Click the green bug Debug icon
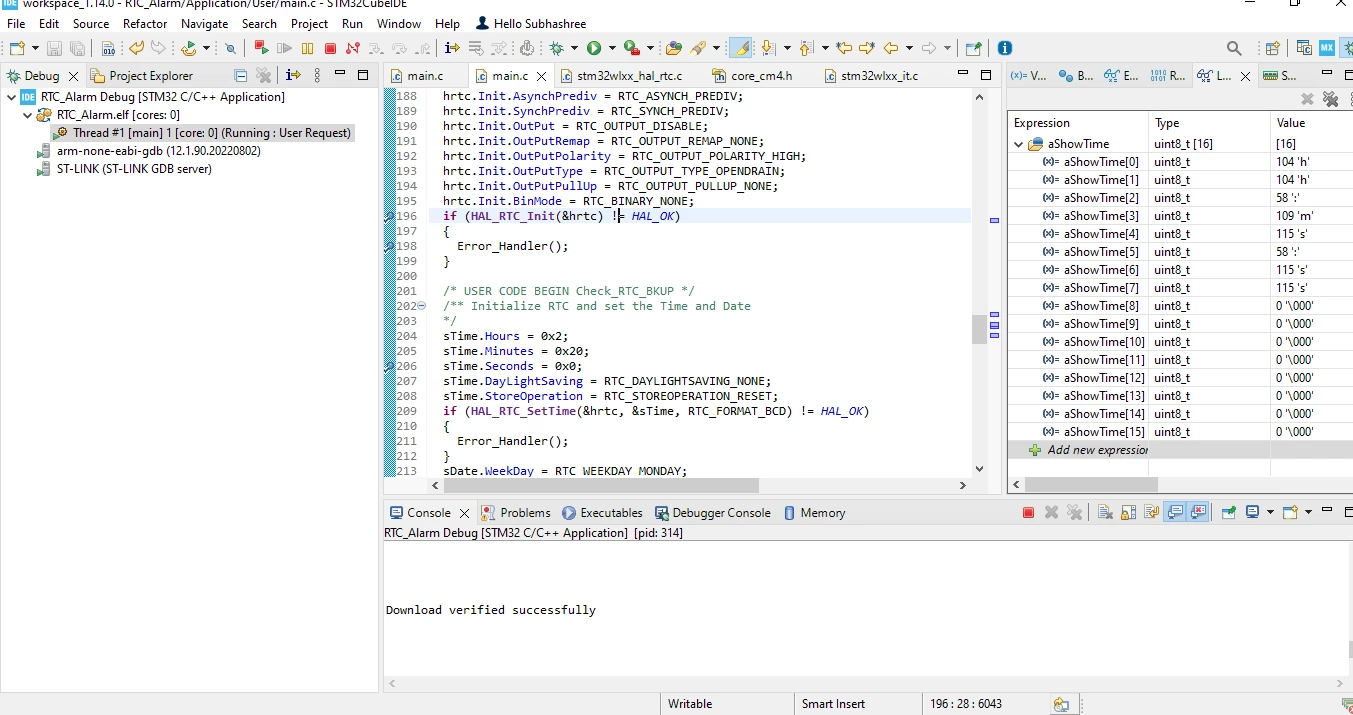Image resolution: width=1353 pixels, height=715 pixels. 558,48
